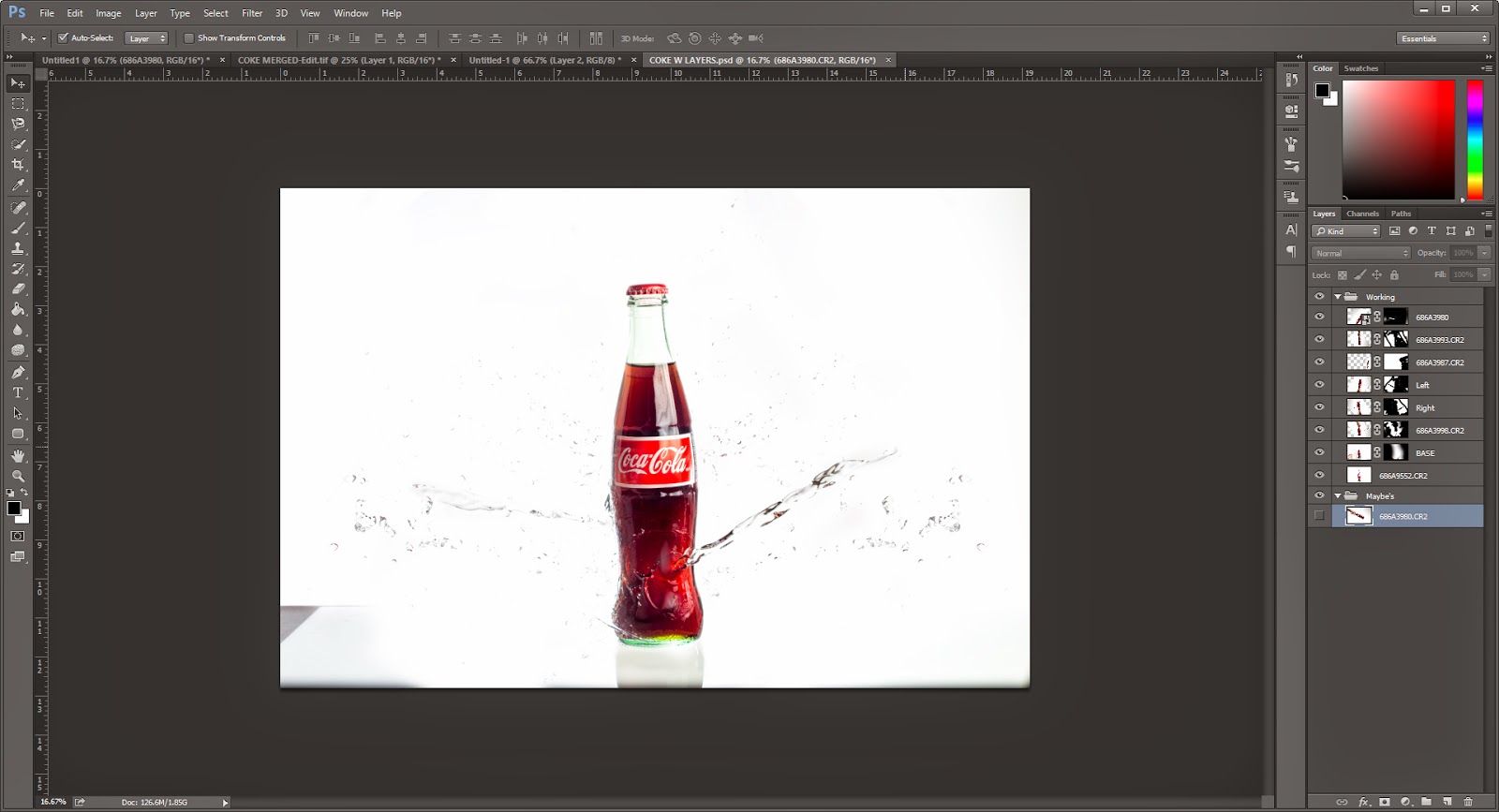This screenshot has height=812, width=1499.
Task: Select the Brush tool
Action: (18, 228)
